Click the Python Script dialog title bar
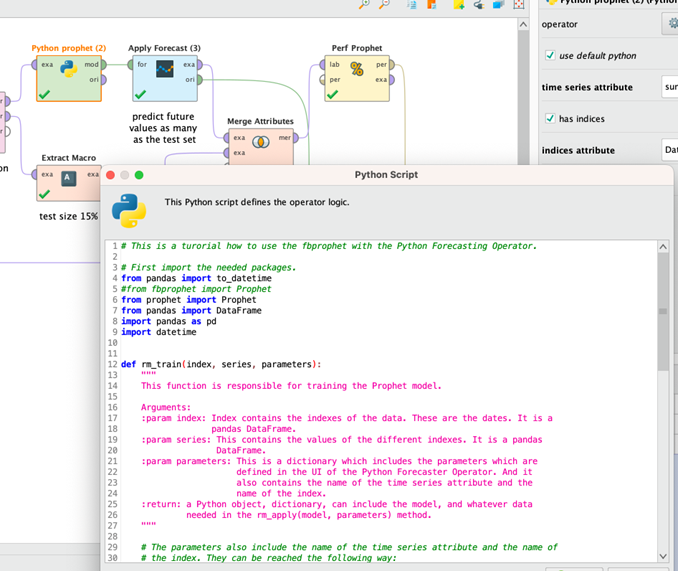This screenshot has width=678, height=571. [386, 175]
